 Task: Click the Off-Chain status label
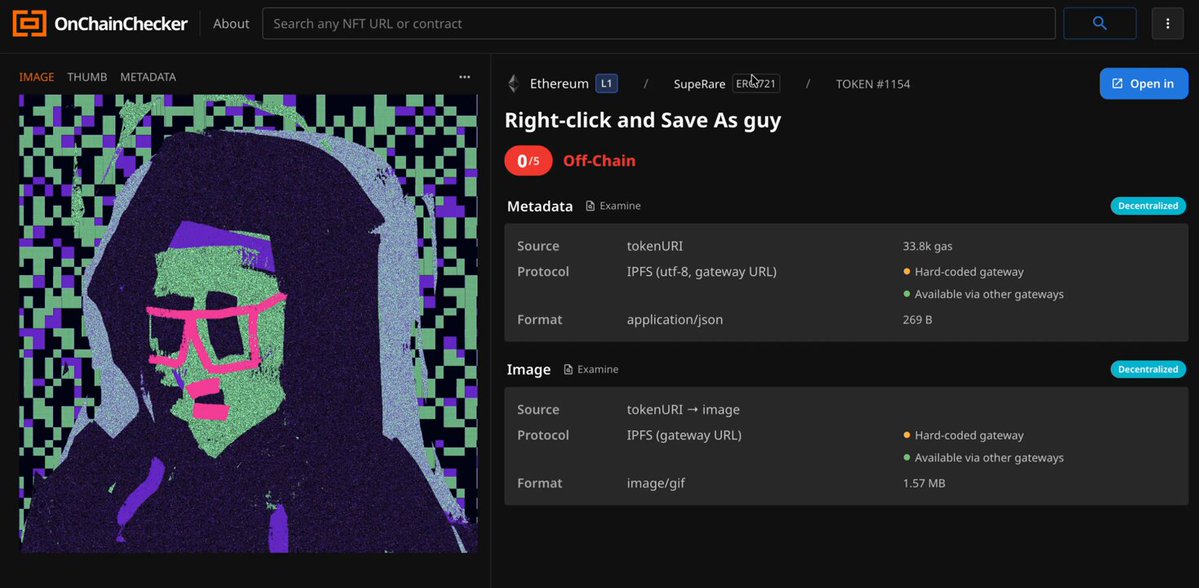600,161
